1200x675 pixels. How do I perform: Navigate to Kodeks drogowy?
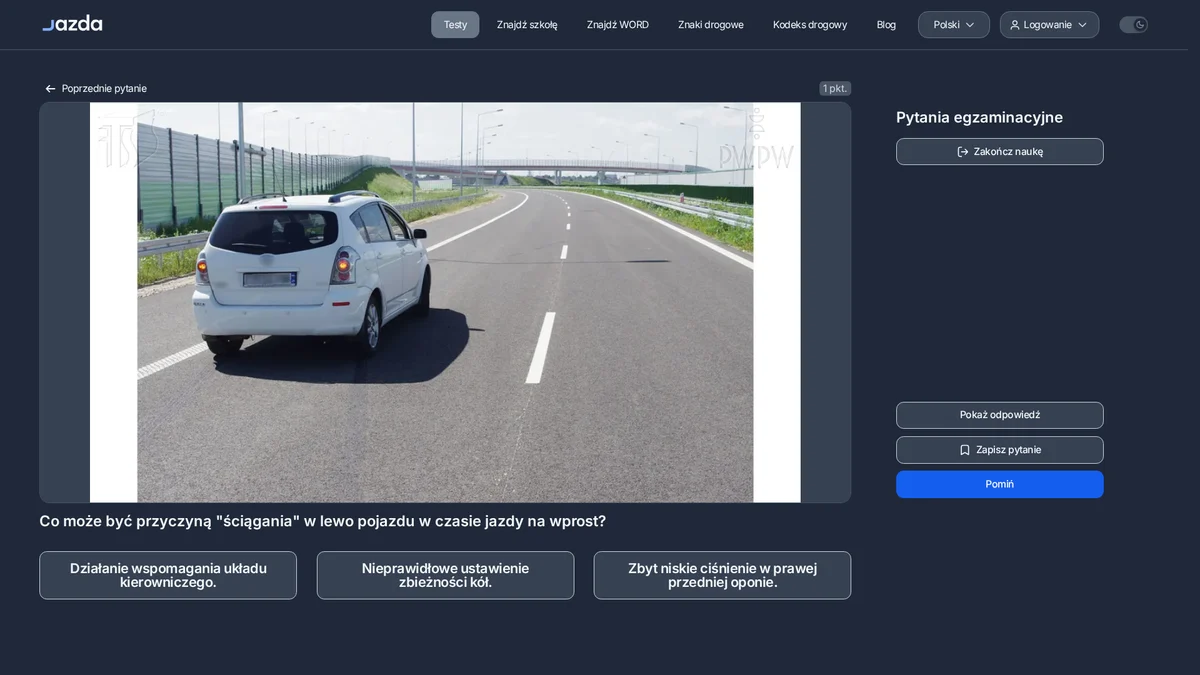810,25
